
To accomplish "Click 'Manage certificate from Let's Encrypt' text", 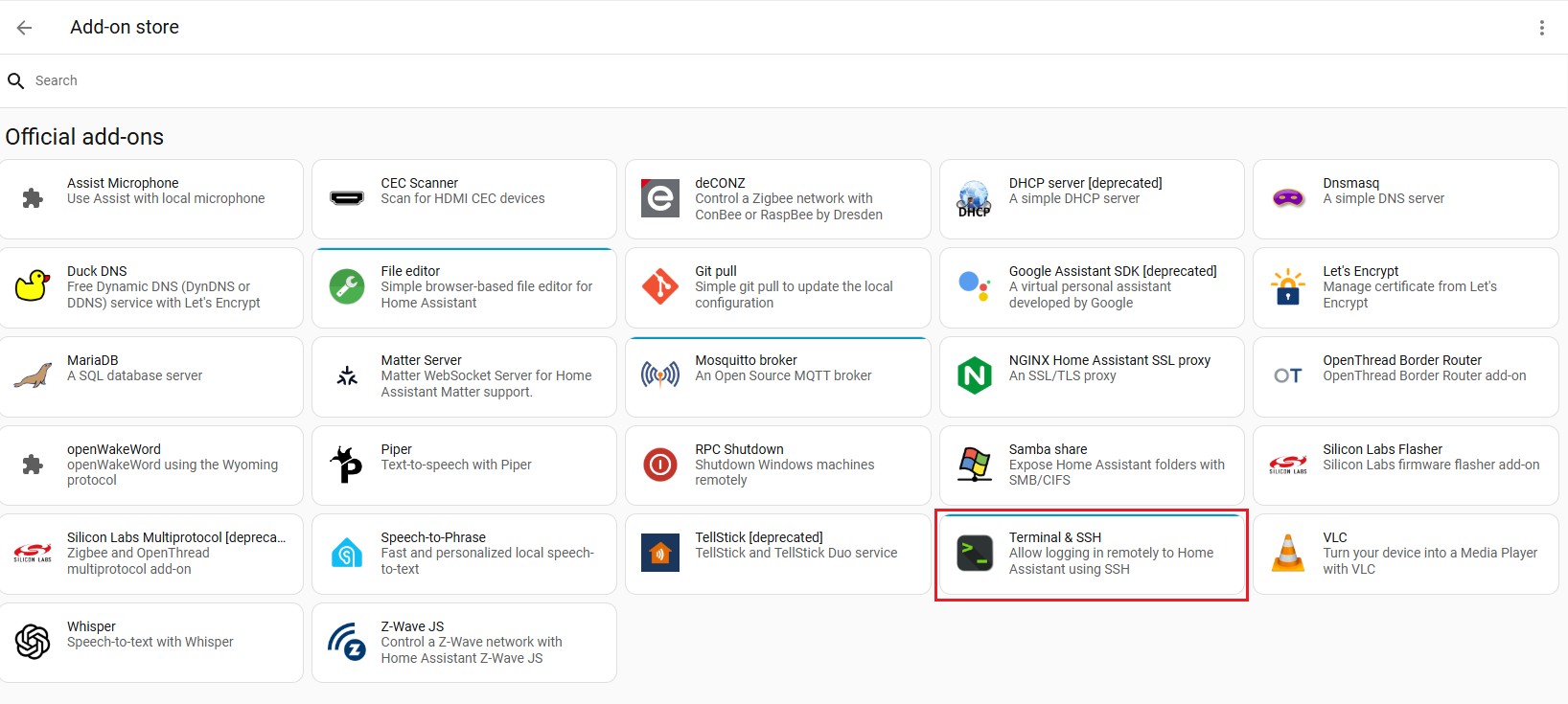I will 1409,295.
